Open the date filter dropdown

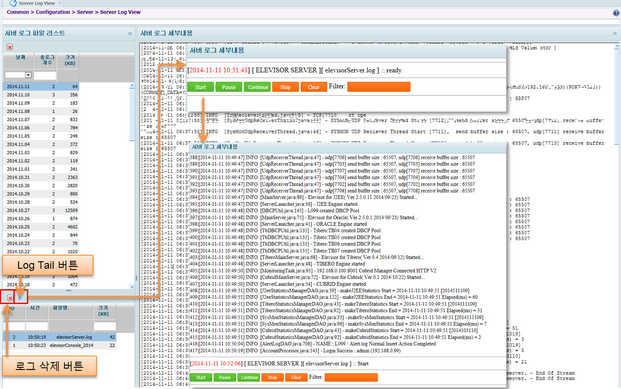pyautogui.click(x=28, y=75)
